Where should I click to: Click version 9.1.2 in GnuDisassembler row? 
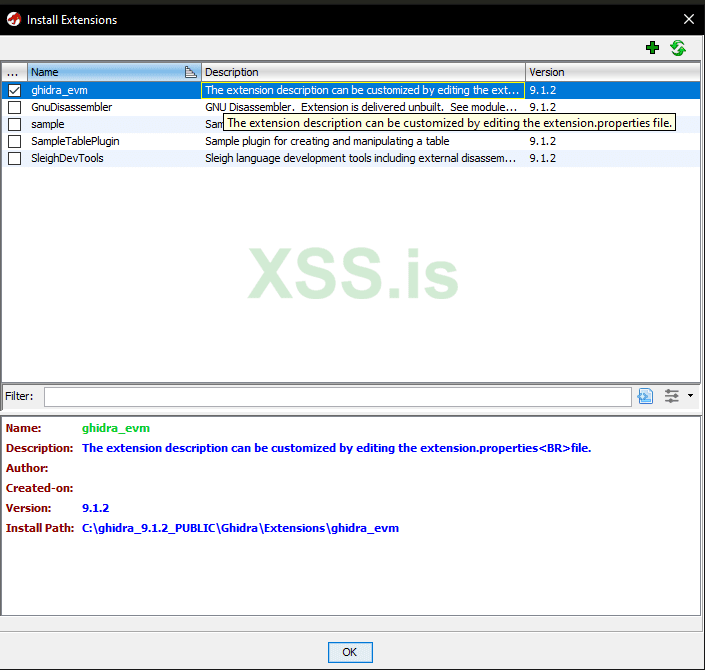click(x=543, y=107)
